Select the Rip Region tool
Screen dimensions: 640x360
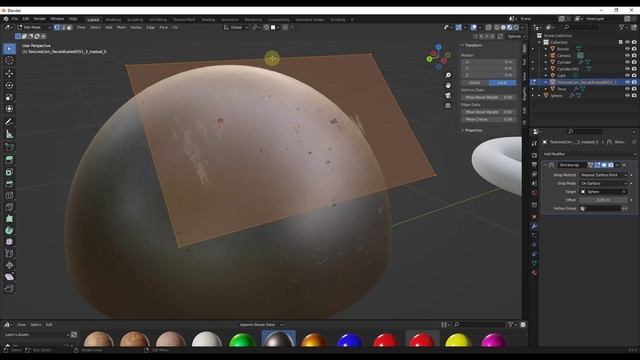pos(9,289)
